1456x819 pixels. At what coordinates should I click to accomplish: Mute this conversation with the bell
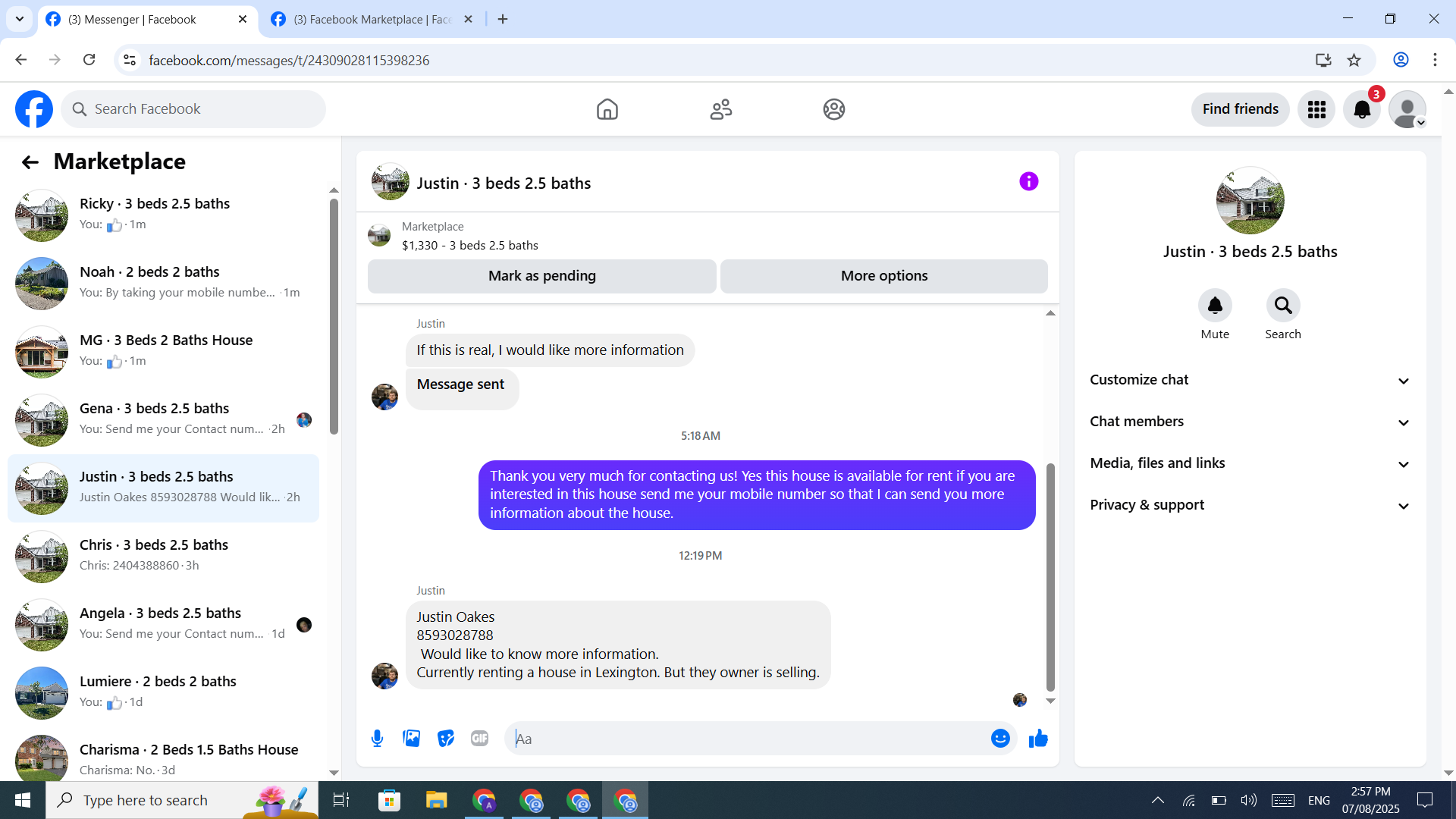(x=1214, y=306)
